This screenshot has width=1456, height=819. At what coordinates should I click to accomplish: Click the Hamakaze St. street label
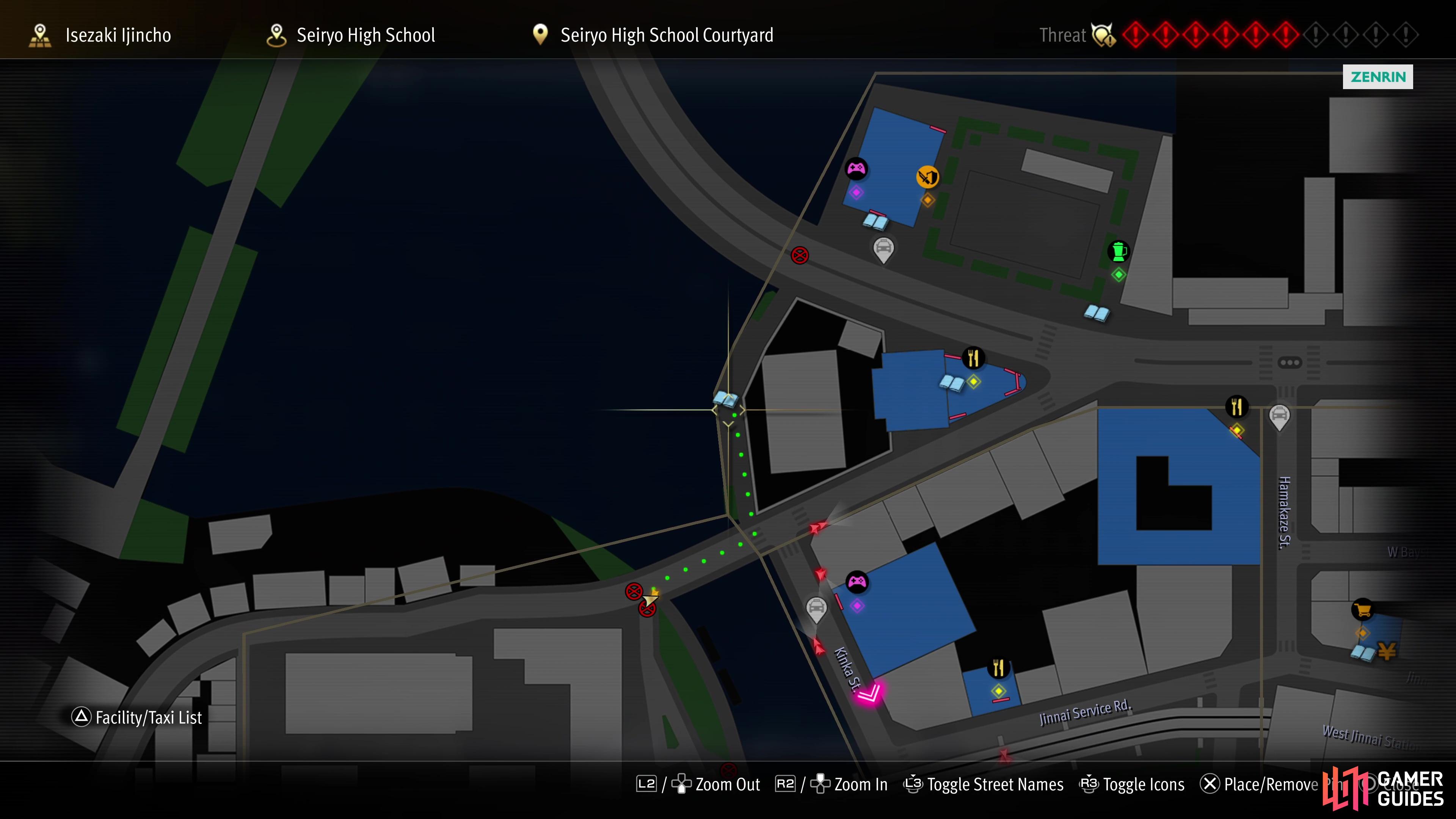click(1284, 513)
